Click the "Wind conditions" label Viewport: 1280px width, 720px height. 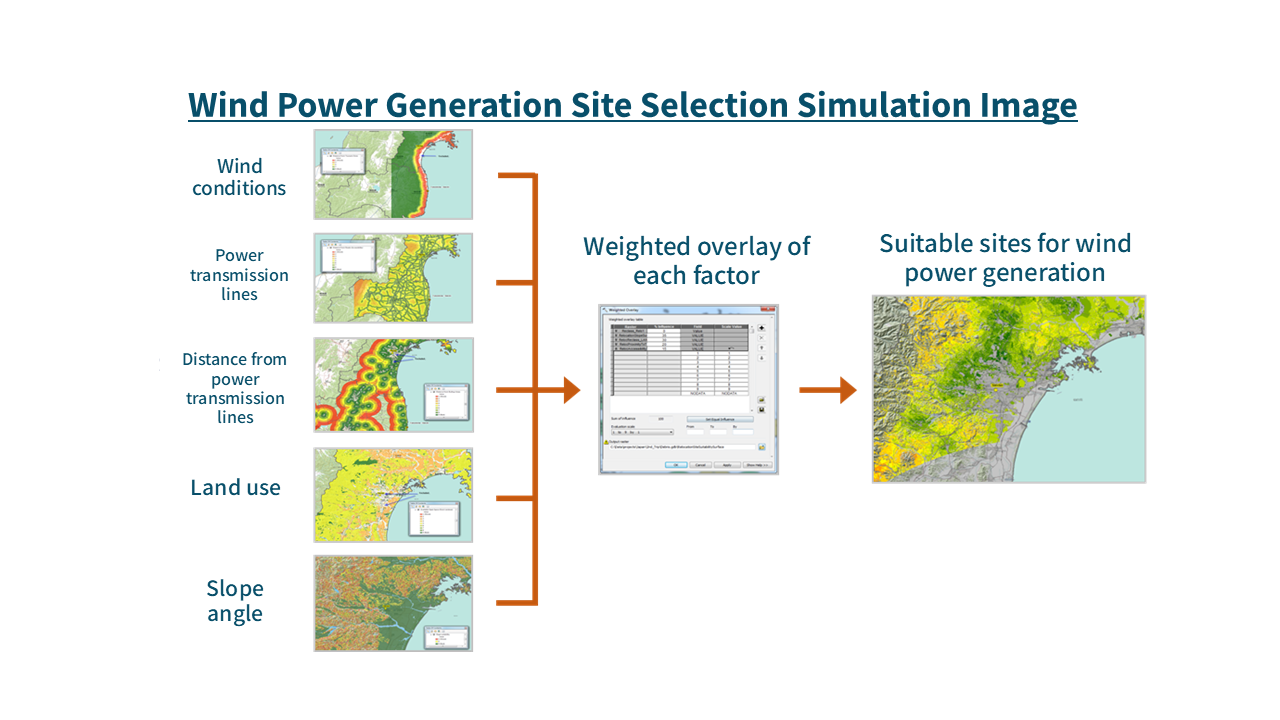point(239,177)
